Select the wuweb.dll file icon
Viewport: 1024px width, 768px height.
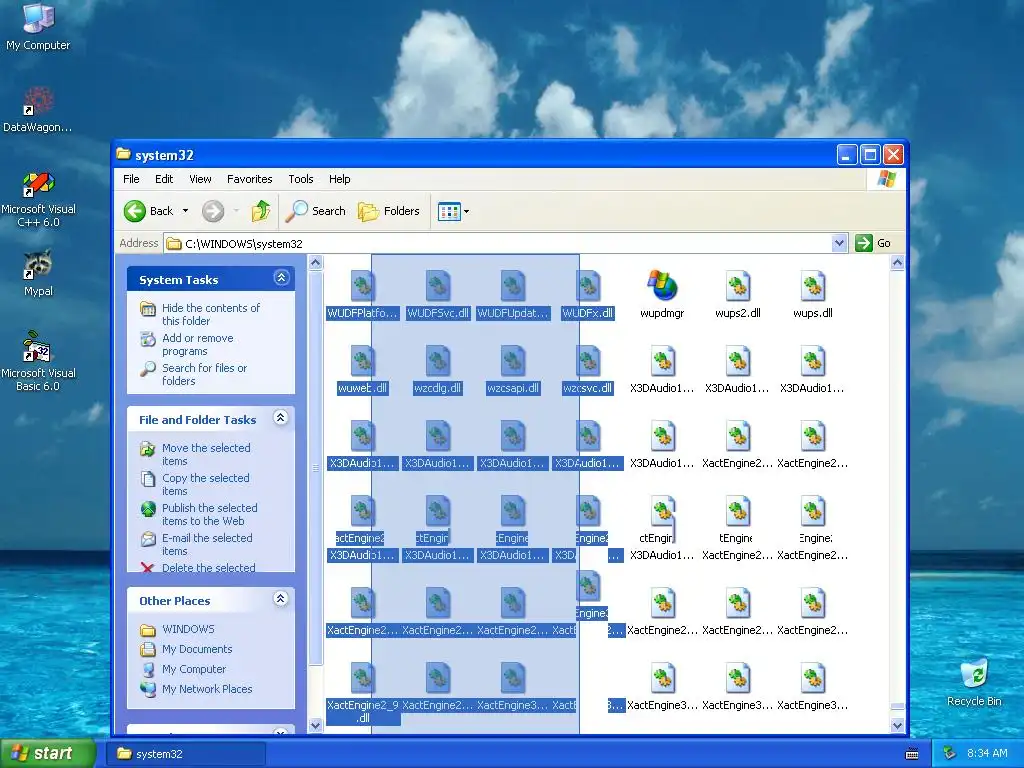tap(362, 361)
